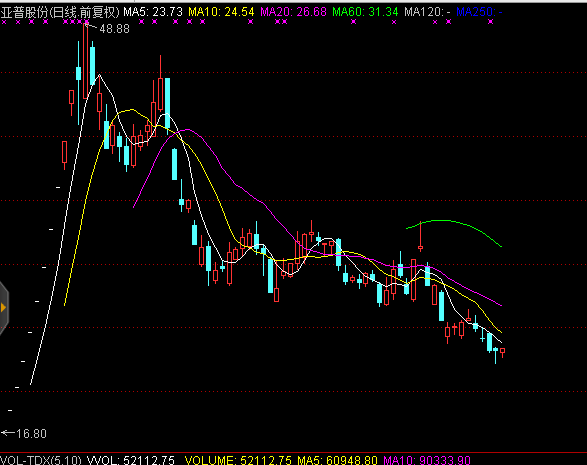
Task: Click the rightmost magenta cross marker
Action: point(490,22)
